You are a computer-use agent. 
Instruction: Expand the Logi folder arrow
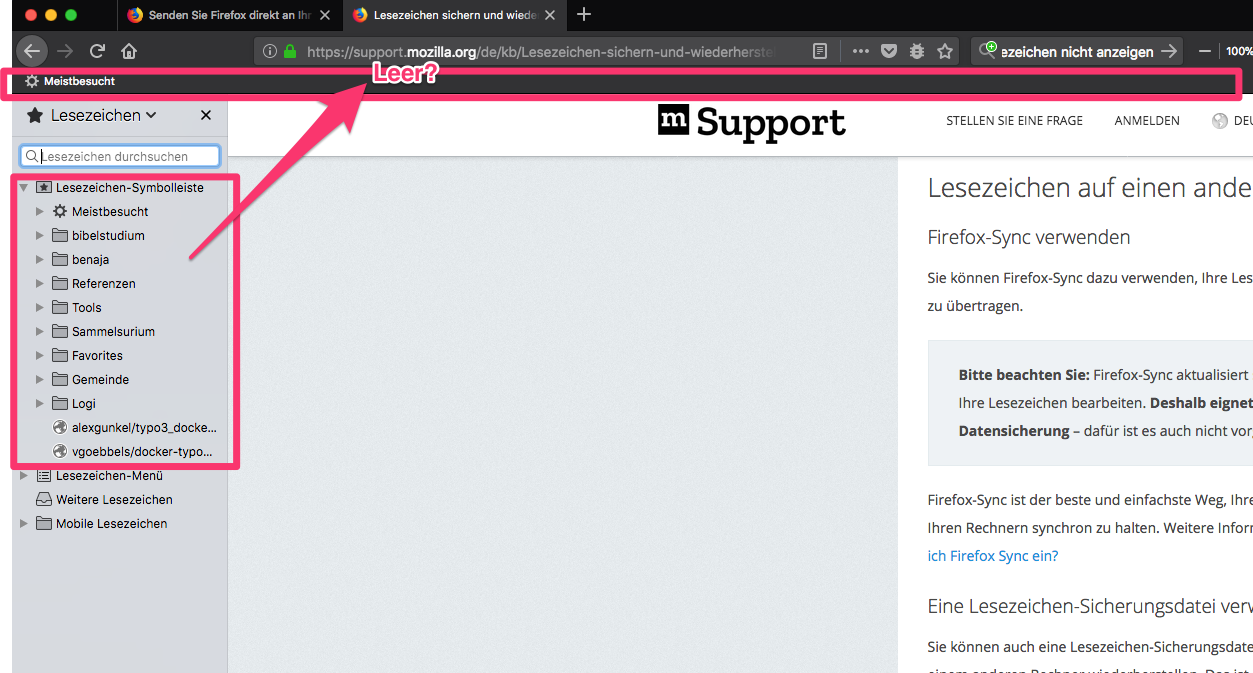pyautogui.click(x=40, y=403)
